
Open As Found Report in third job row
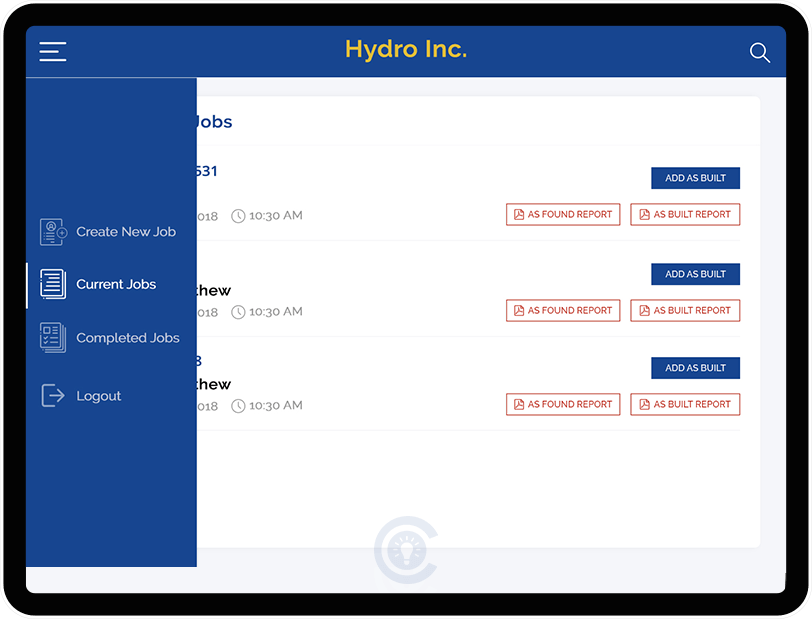[563, 404]
